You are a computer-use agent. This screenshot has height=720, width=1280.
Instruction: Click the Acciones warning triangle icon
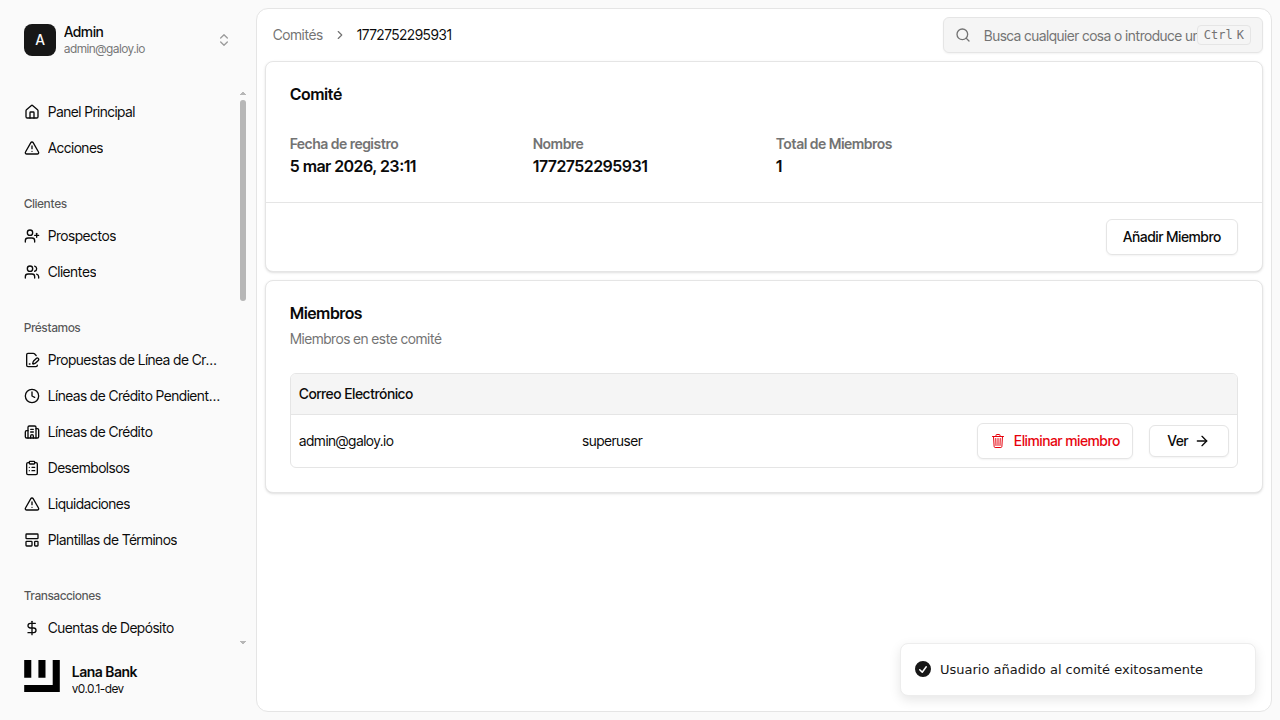point(32,148)
